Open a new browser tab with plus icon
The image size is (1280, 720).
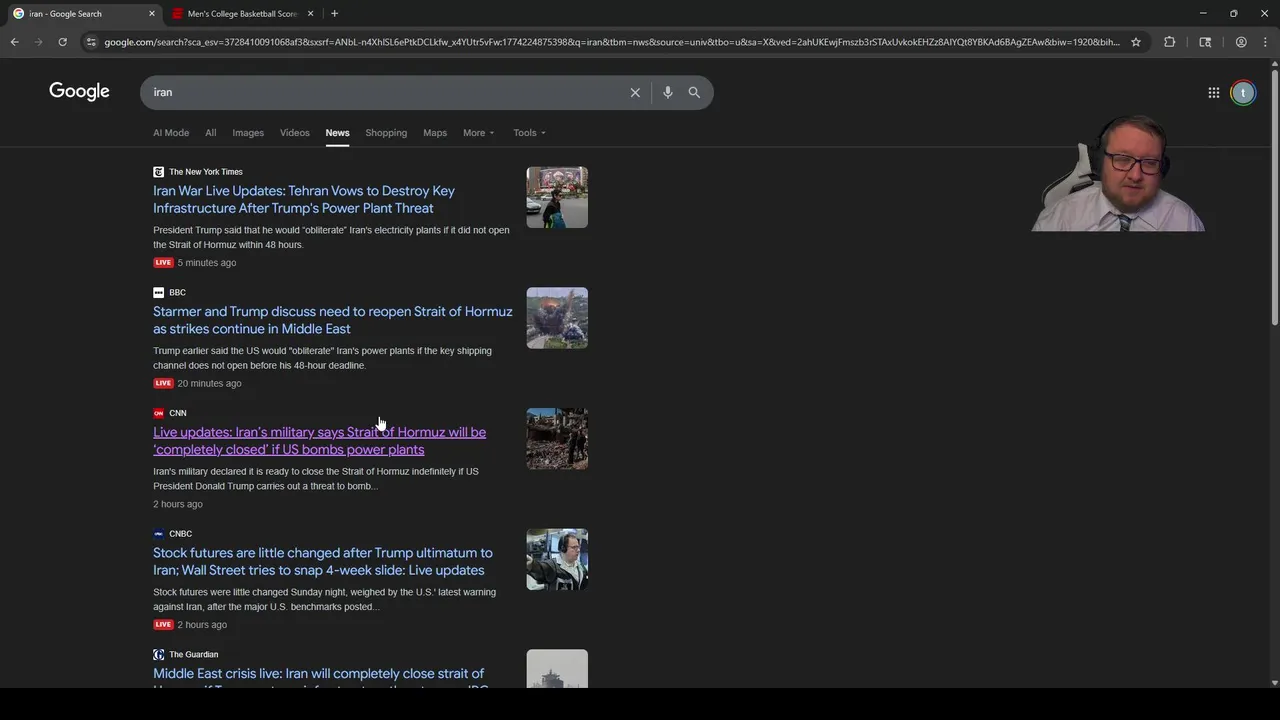pos(334,14)
